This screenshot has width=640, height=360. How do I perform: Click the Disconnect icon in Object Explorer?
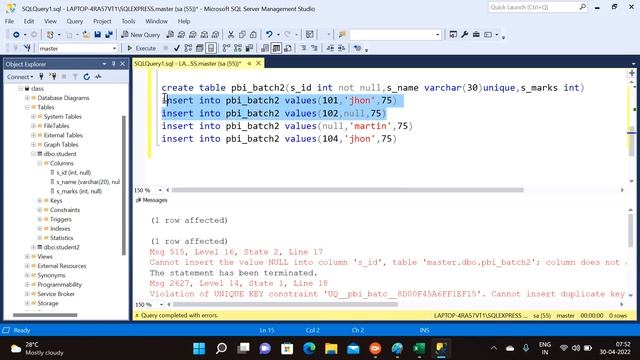tap(53, 76)
